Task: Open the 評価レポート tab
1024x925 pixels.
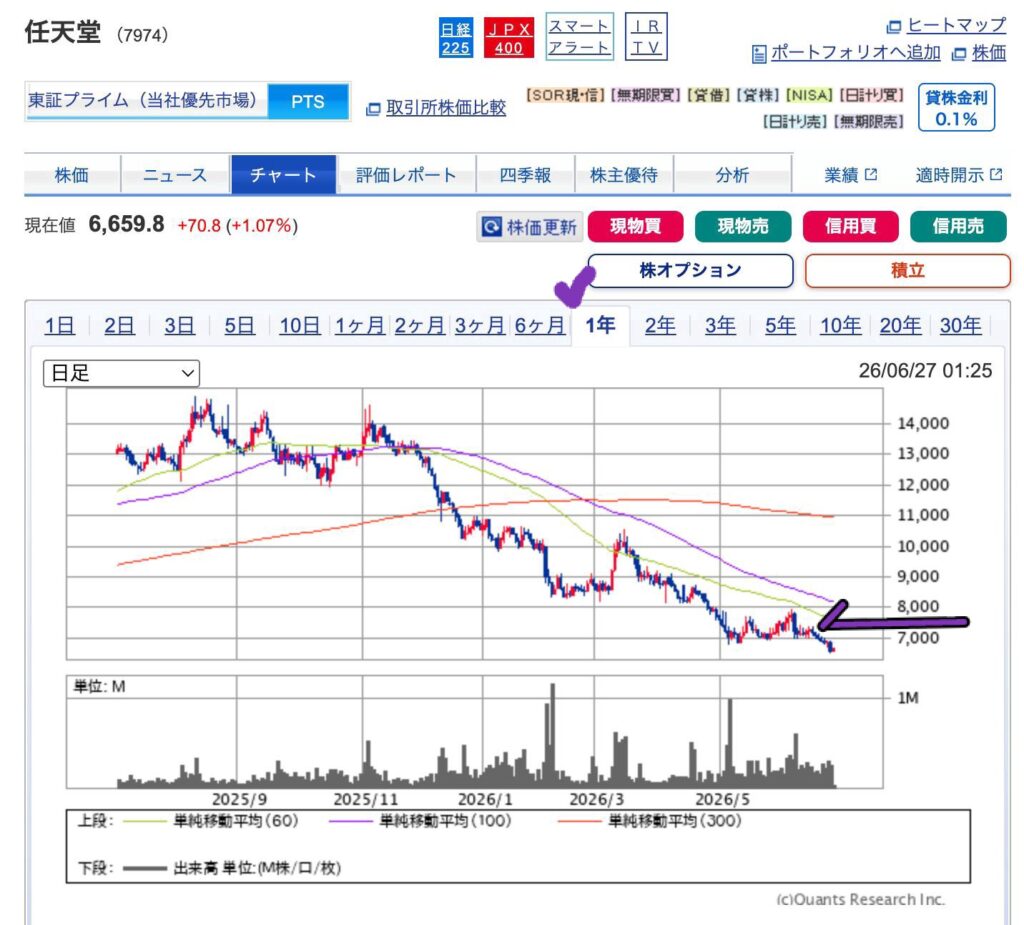Action: [406, 175]
